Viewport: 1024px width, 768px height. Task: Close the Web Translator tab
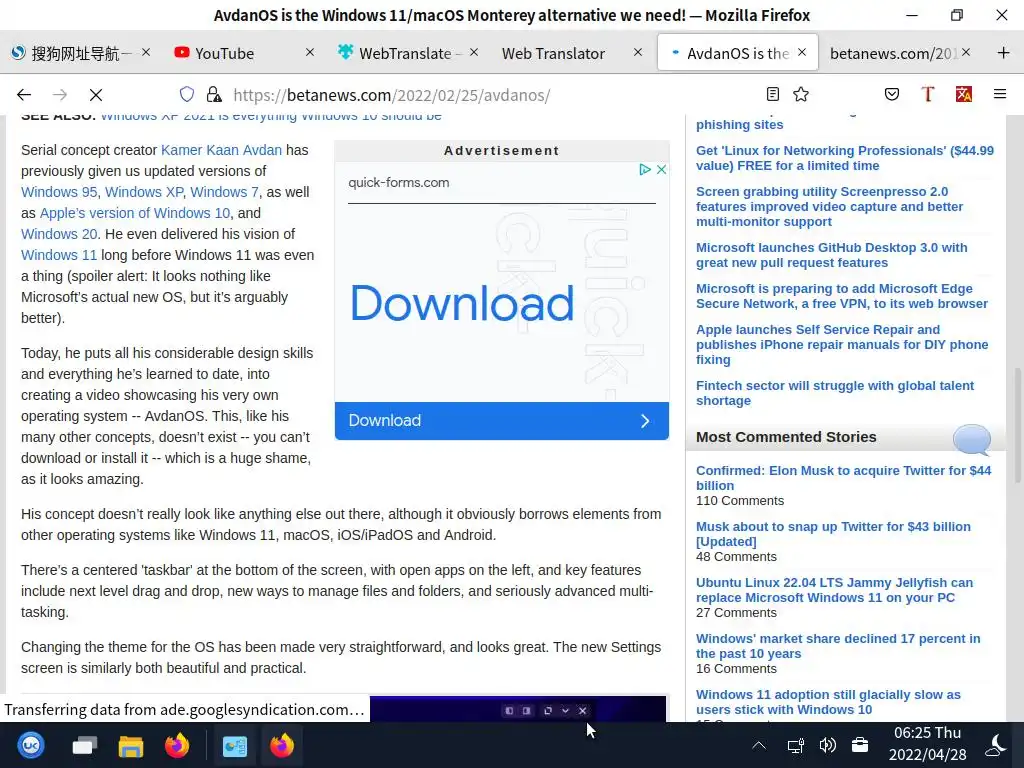[x=638, y=52]
